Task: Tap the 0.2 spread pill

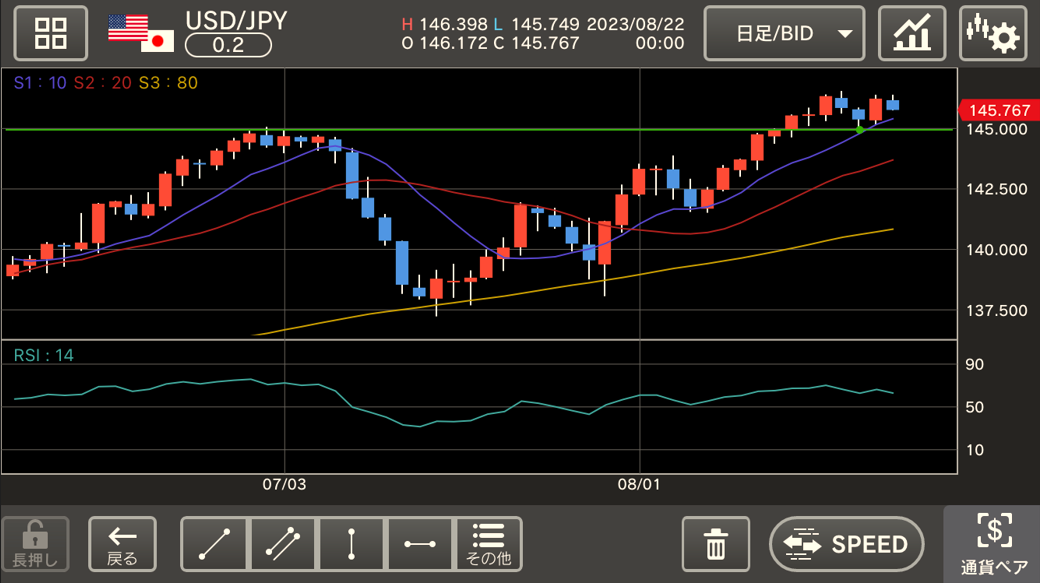Action: click(228, 45)
